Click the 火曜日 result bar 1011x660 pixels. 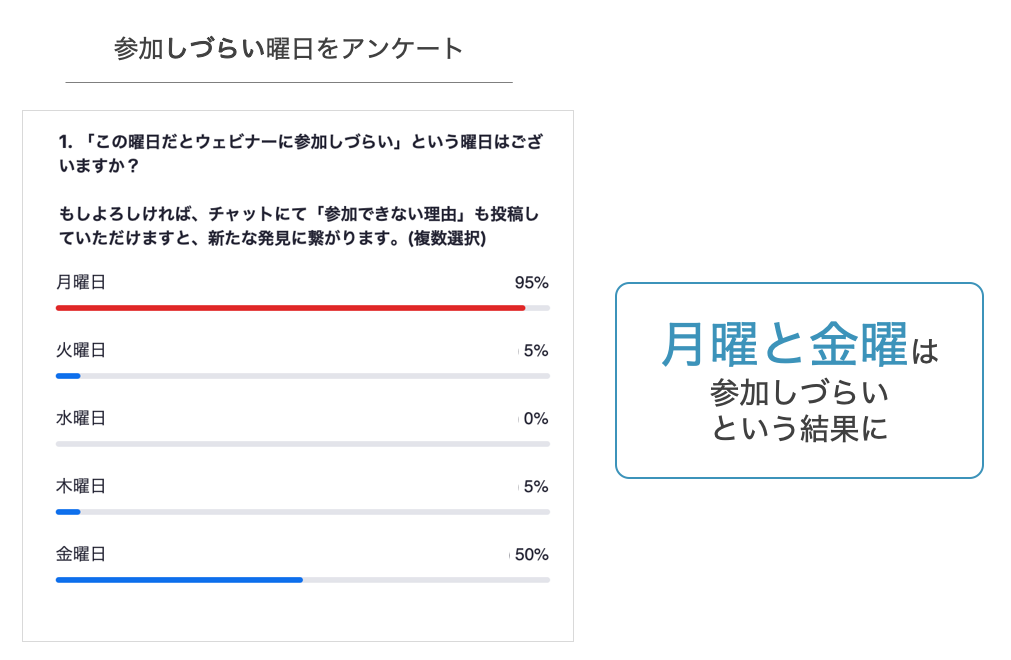coord(303,376)
